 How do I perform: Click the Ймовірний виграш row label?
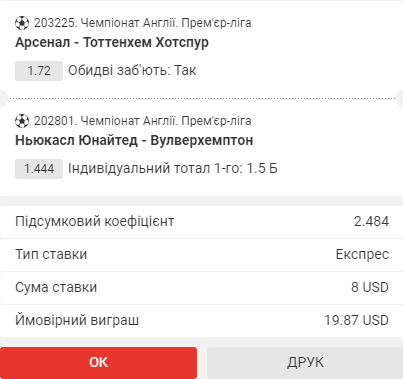[x=77, y=321]
